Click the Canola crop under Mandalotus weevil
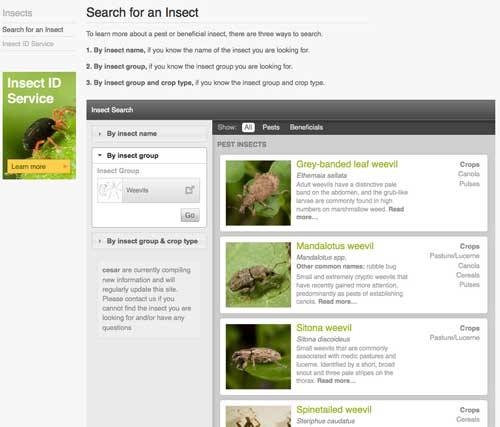The image size is (500, 427). (469, 266)
